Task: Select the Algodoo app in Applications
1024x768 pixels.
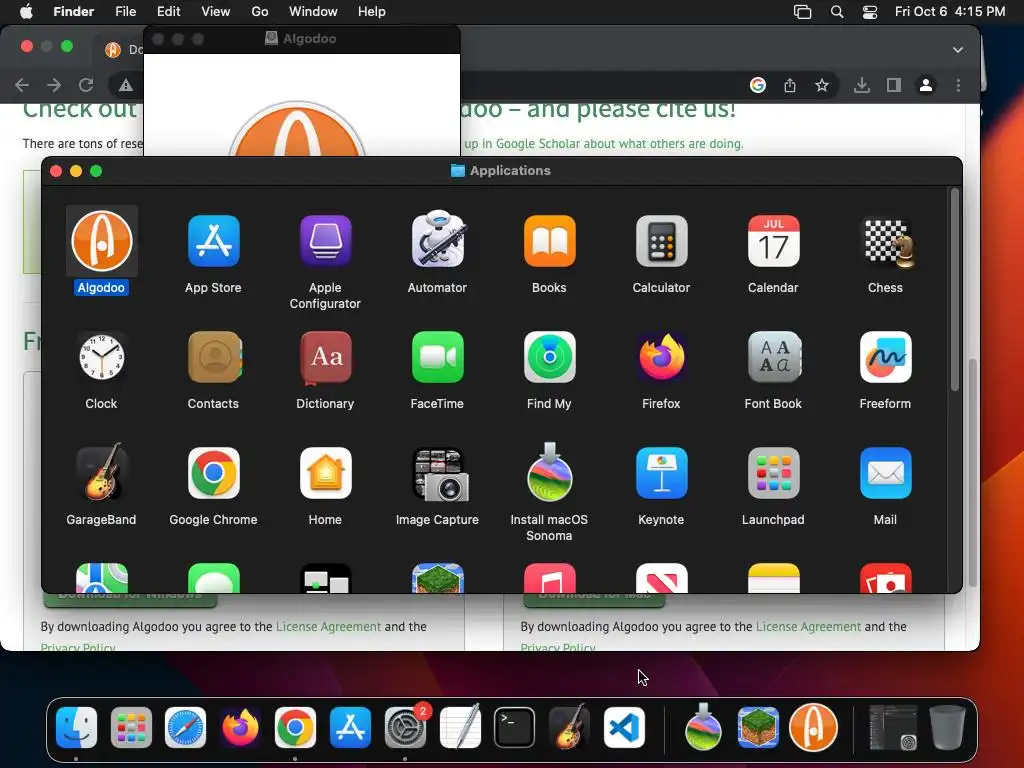Action: [x=101, y=241]
